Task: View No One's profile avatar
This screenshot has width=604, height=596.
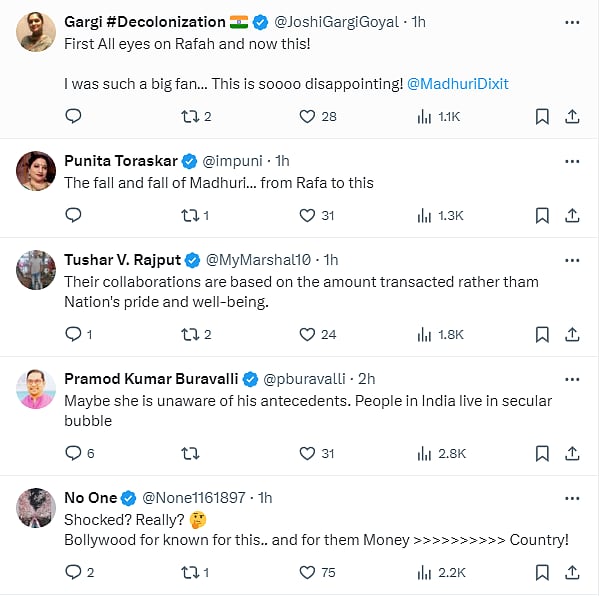Action: [36, 508]
